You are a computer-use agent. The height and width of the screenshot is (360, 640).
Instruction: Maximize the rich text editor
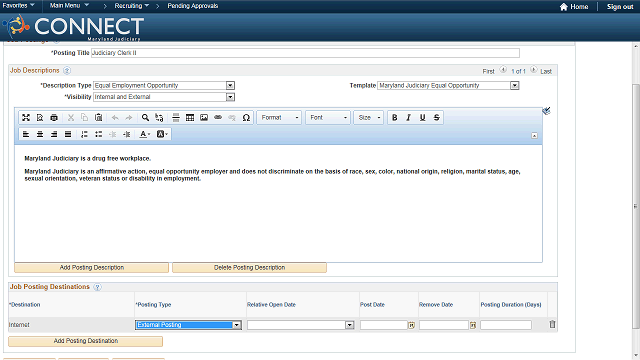(x=26, y=118)
